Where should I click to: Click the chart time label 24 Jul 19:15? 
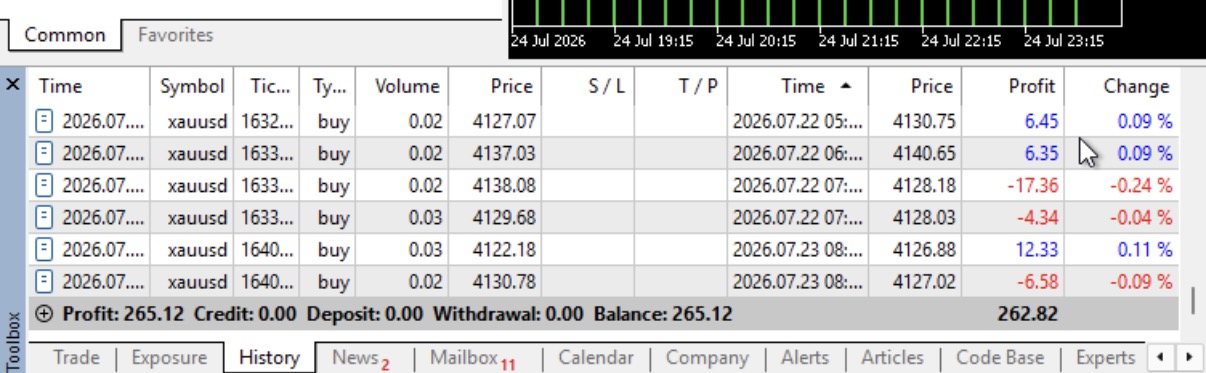pyautogui.click(x=653, y=41)
